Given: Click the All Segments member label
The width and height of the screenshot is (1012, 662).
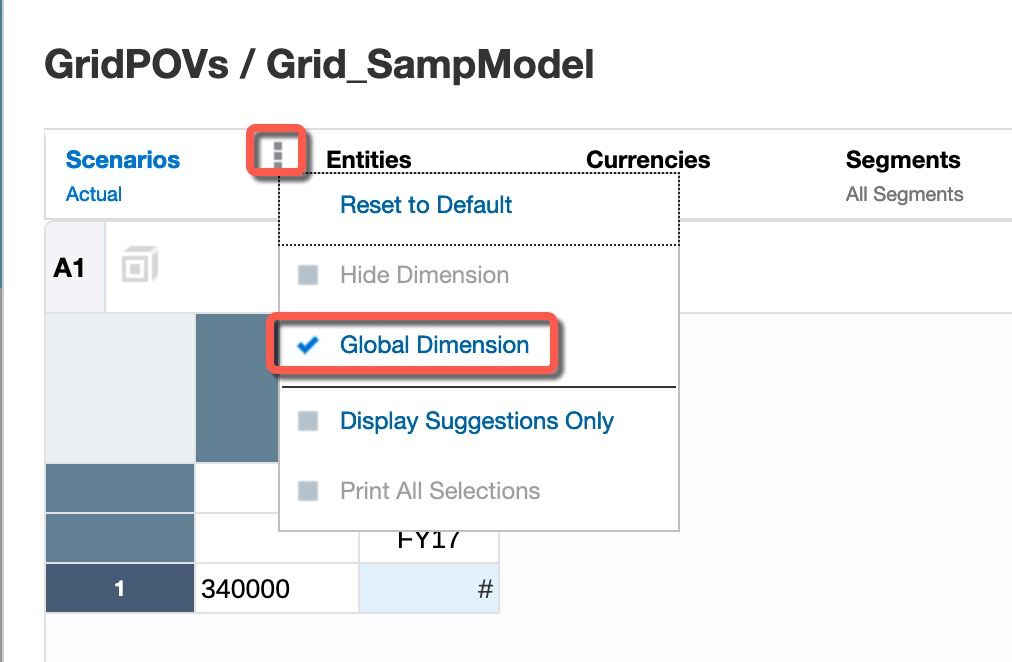Looking at the screenshot, I should (x=904, y=195).
